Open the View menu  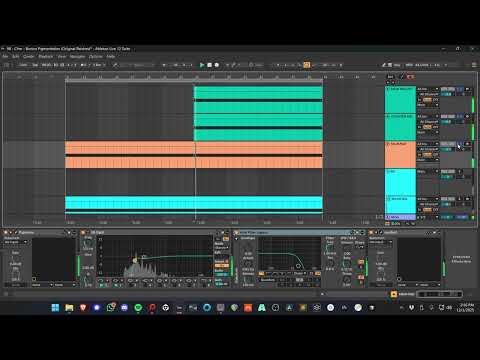coord(62,57)
